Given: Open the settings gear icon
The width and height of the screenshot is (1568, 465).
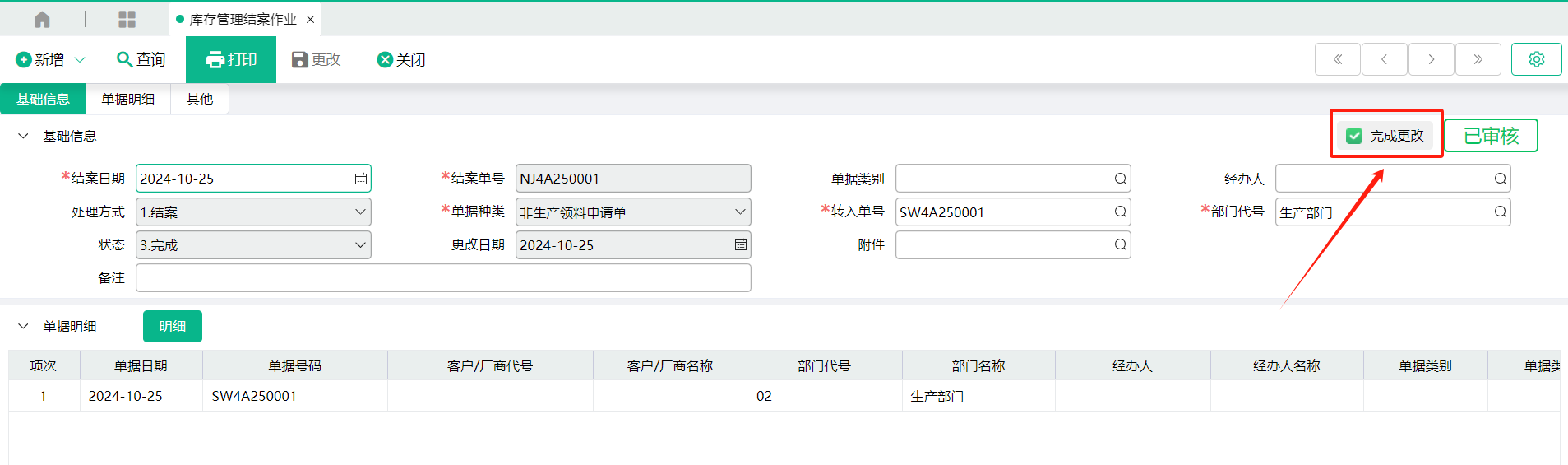Looking at the screenshot, I should [1536, 59].
